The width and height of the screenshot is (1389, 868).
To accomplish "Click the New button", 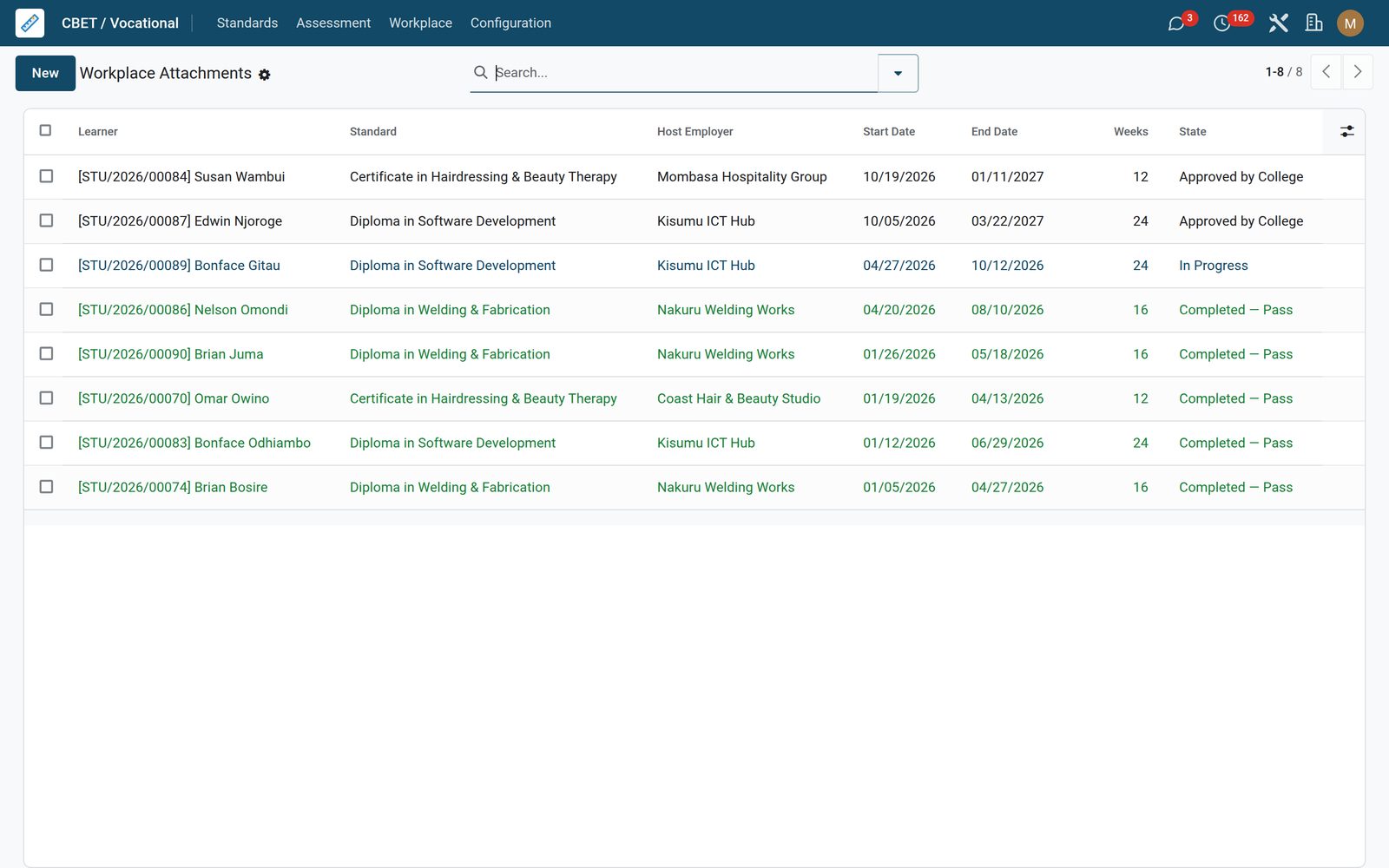I will tap(45, 73).
